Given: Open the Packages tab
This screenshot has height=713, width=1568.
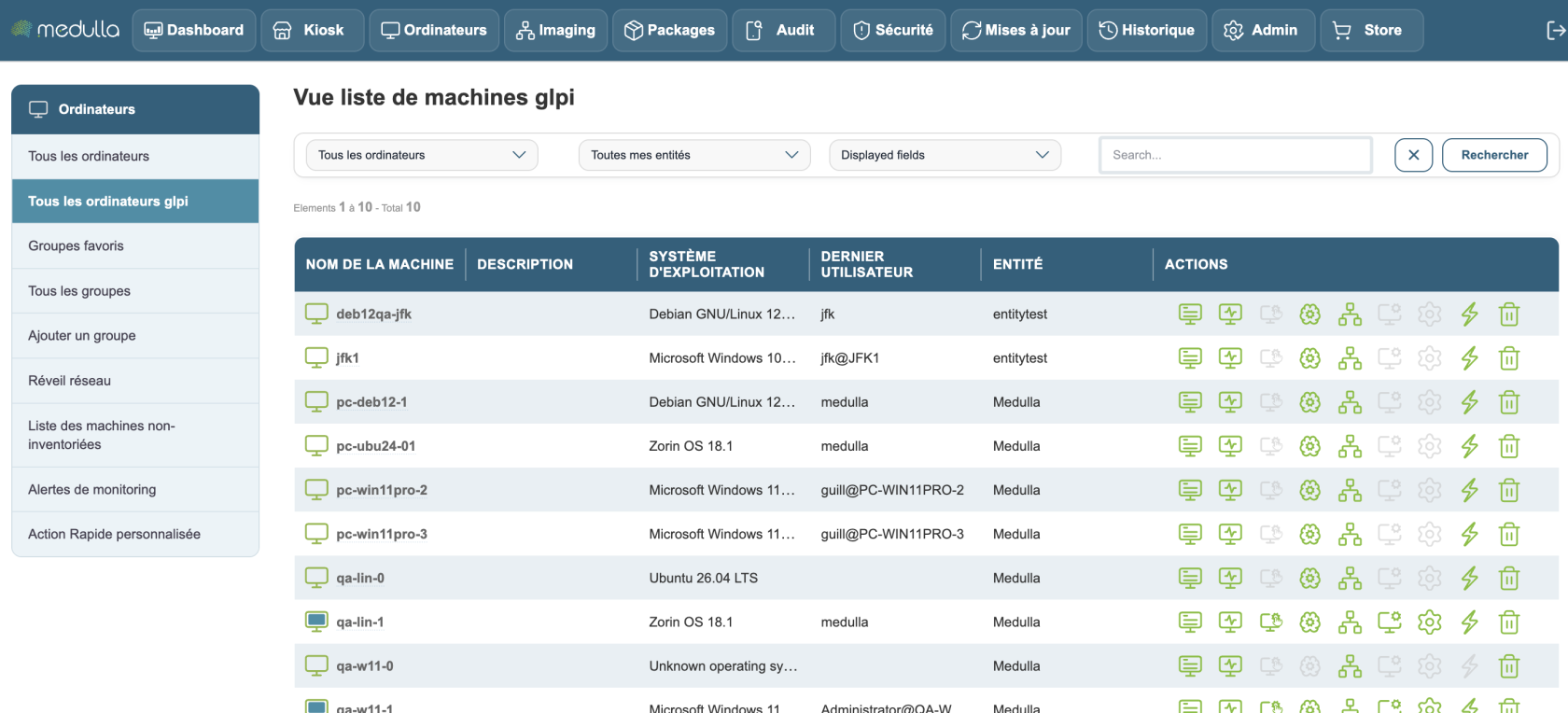Looking at the screenshot, I should pyautogui.click(x=670, y=31).
